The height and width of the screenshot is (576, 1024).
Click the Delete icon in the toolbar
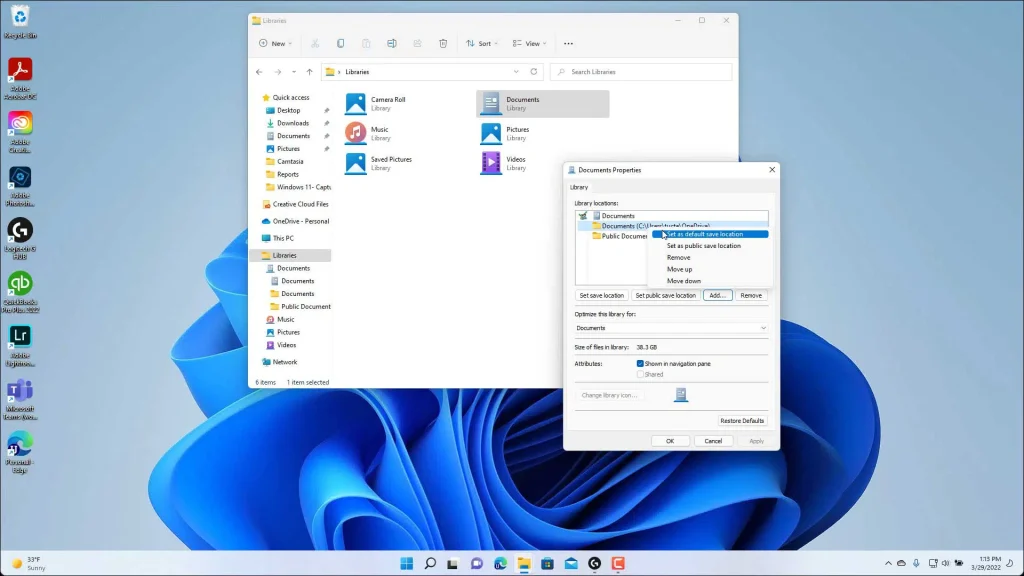443,43
